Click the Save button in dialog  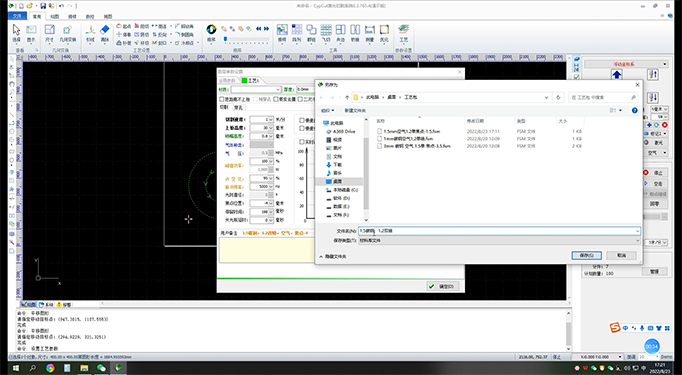coord(586,255)
